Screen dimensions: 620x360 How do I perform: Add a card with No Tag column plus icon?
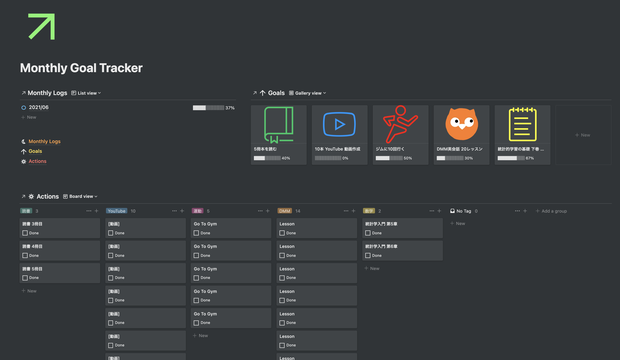(x=525, y=211)
